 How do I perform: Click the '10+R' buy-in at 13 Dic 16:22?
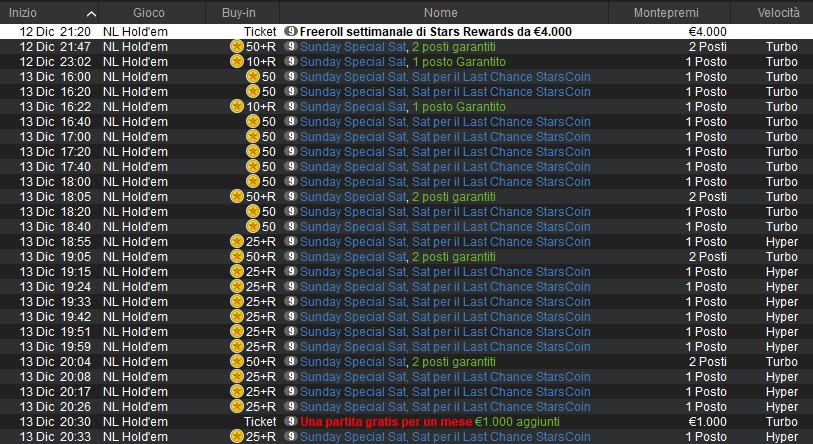coord(261,107)
